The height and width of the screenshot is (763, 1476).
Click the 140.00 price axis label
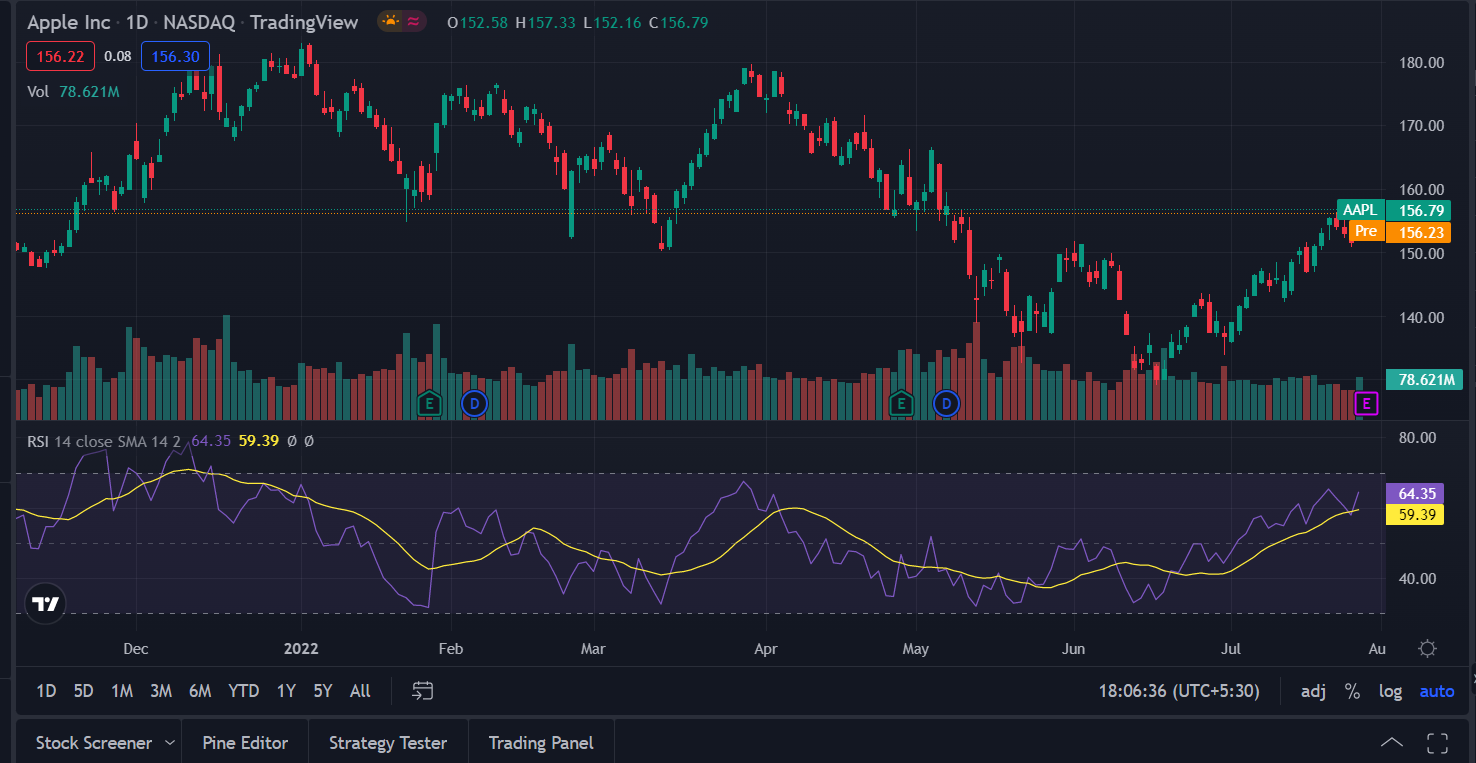(x=1422, y=317)
